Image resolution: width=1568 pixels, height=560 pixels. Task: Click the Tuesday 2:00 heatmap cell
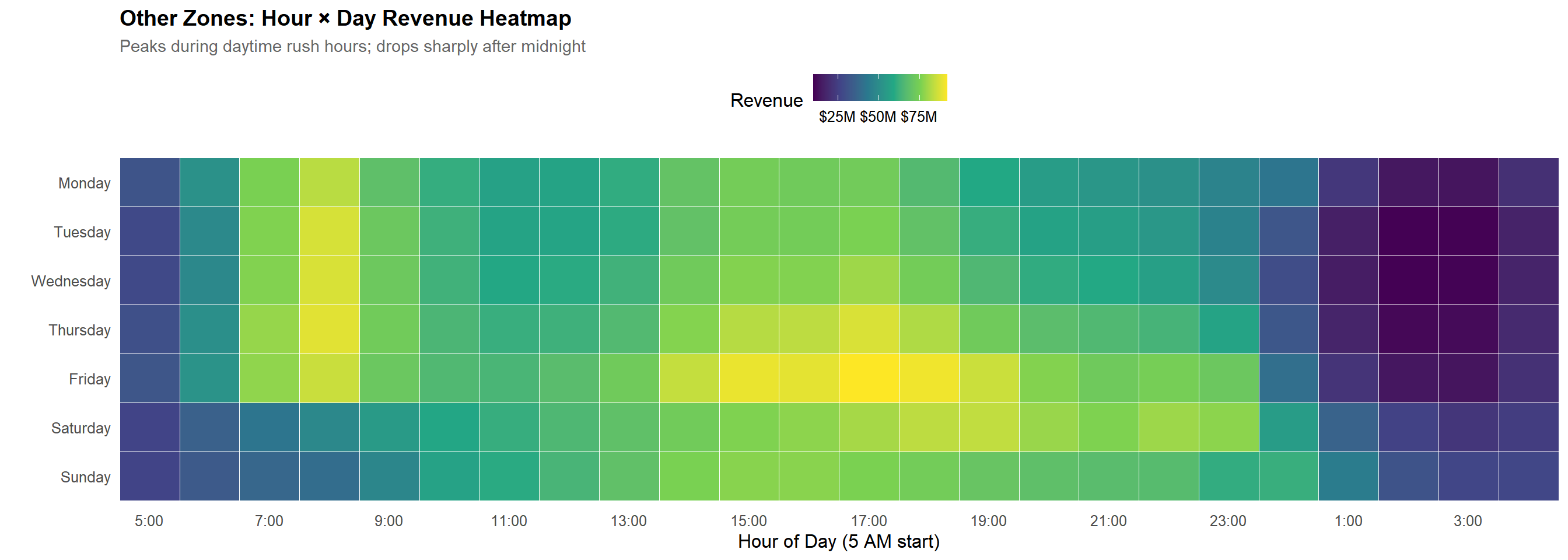point(1409,232)
